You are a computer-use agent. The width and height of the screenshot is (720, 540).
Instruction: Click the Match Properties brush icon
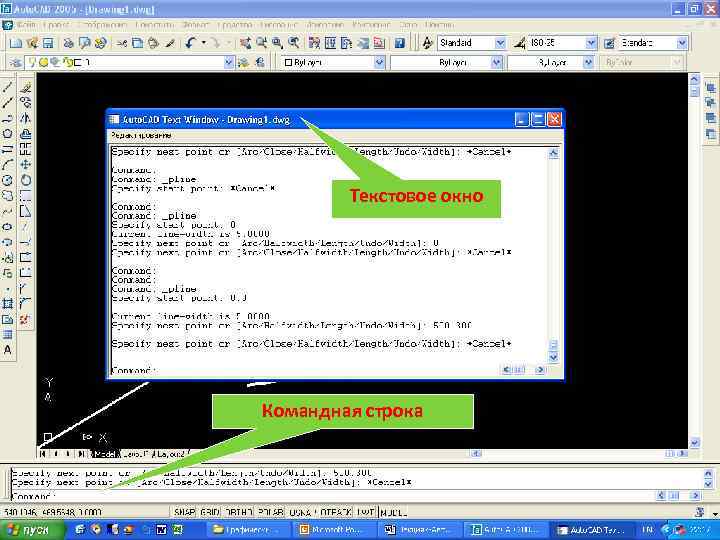[x=170, y=43]
